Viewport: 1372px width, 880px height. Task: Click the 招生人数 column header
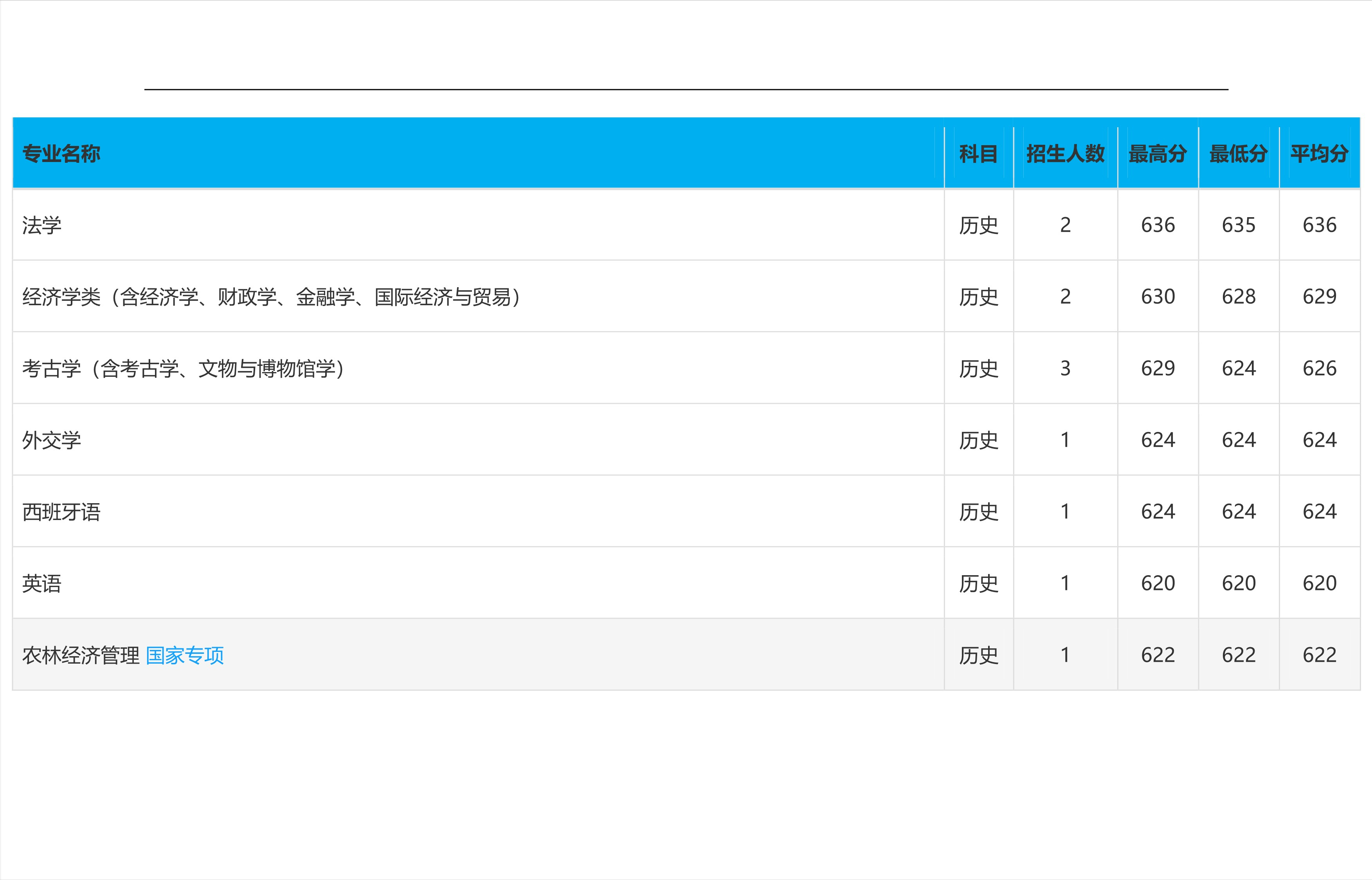click(x=1065, y=154)
